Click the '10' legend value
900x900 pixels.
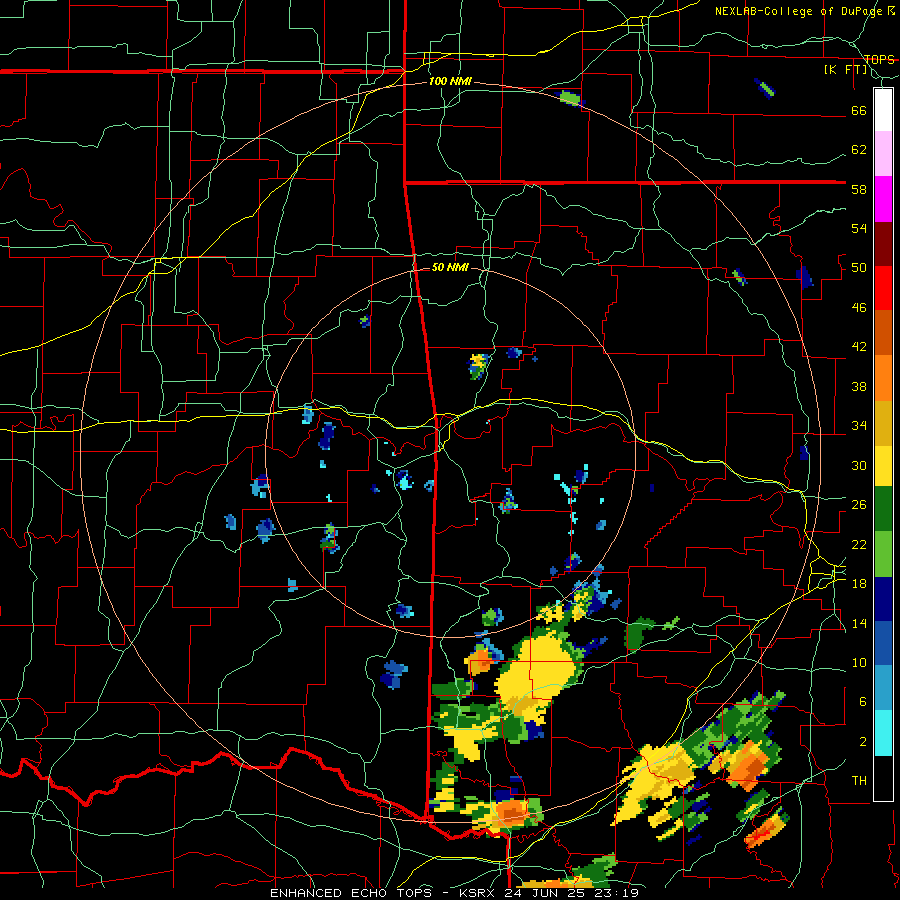[x=859, y=663]
